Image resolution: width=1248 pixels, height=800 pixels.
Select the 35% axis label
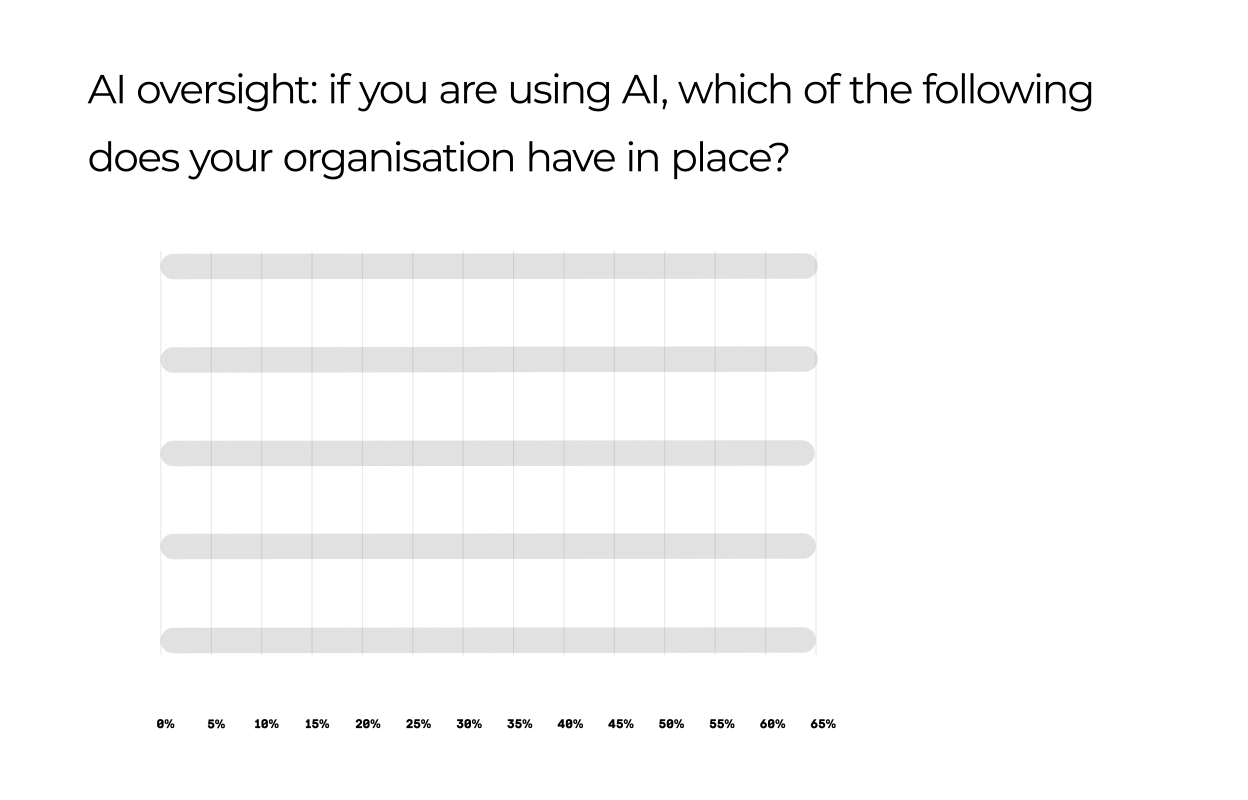pos(519,723)
